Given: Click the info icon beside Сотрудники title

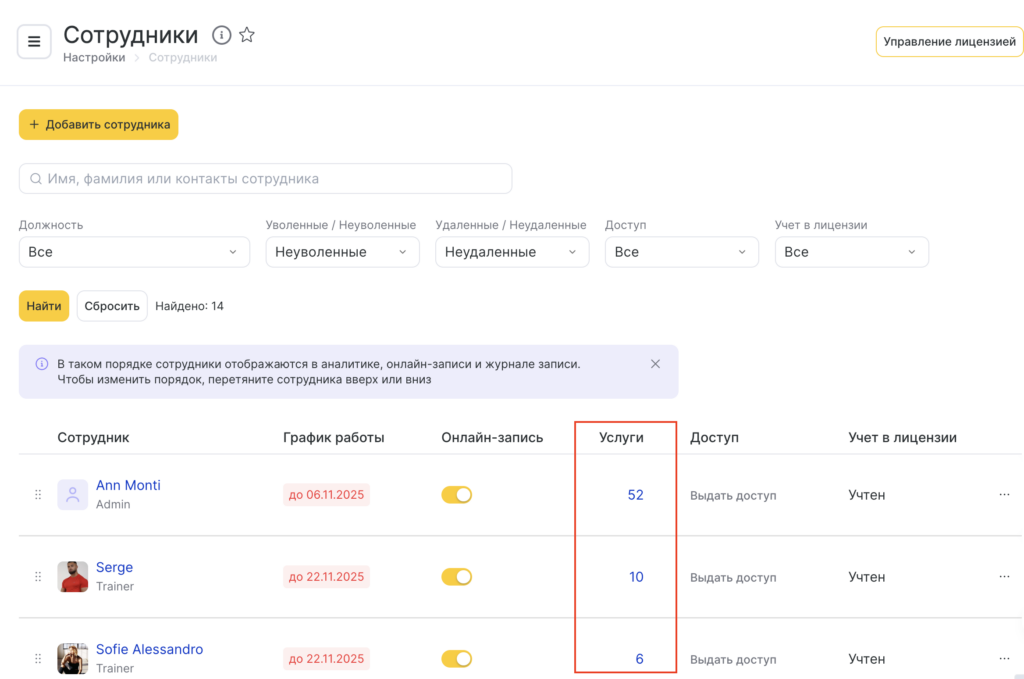Looking at the screenshot, I should click(x=222, y=36).
